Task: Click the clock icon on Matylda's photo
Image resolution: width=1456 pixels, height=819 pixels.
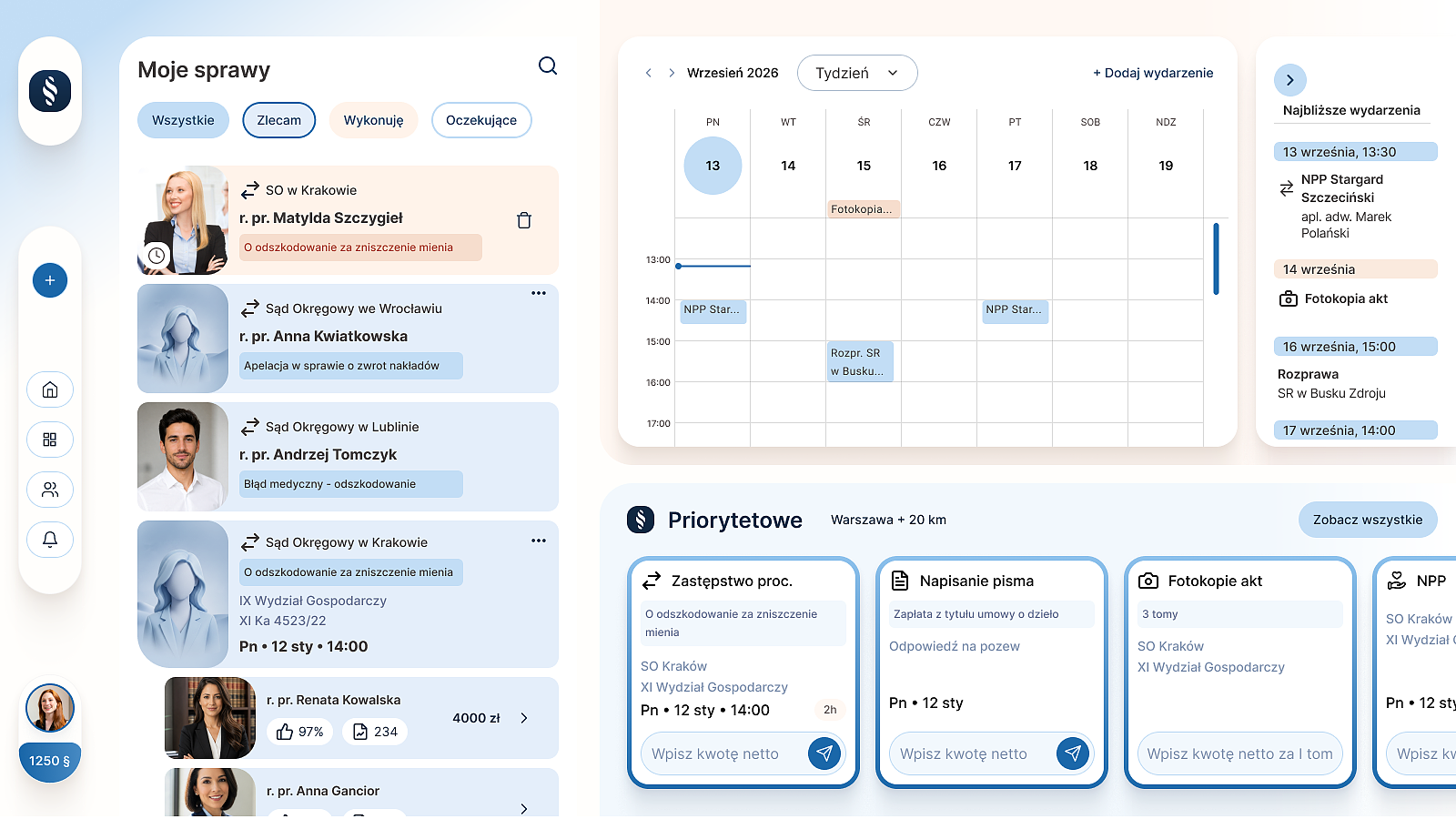Action: [157, 256]
